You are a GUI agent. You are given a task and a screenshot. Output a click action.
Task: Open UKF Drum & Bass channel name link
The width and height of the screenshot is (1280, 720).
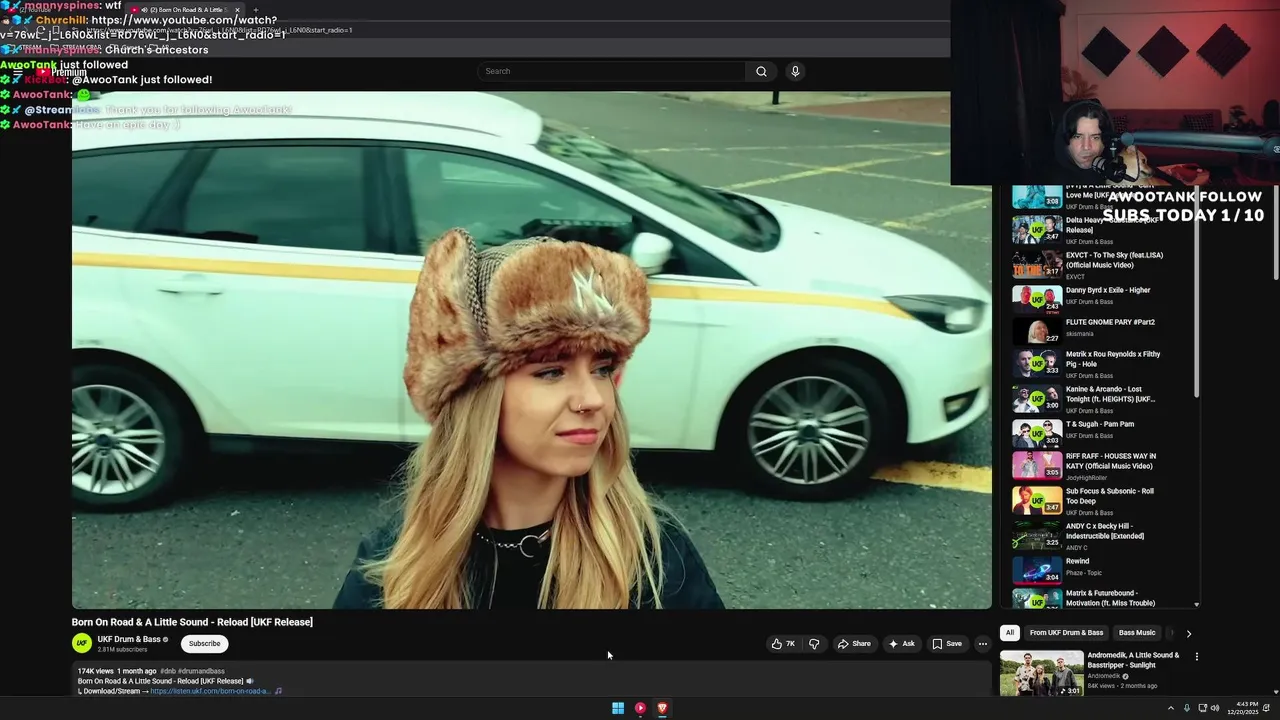pos(129,639)
